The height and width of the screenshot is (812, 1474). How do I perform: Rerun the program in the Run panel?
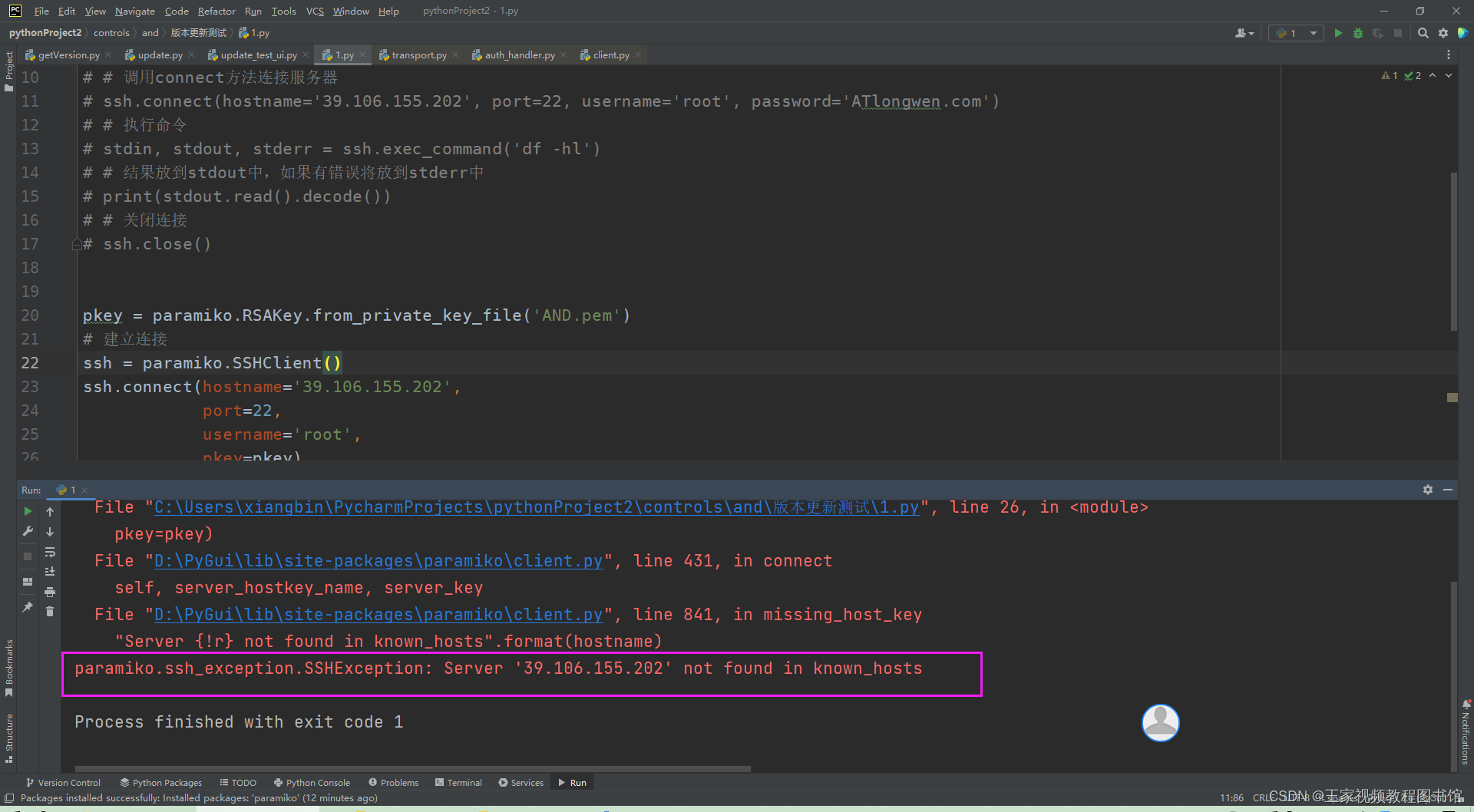tap(28, 512)
